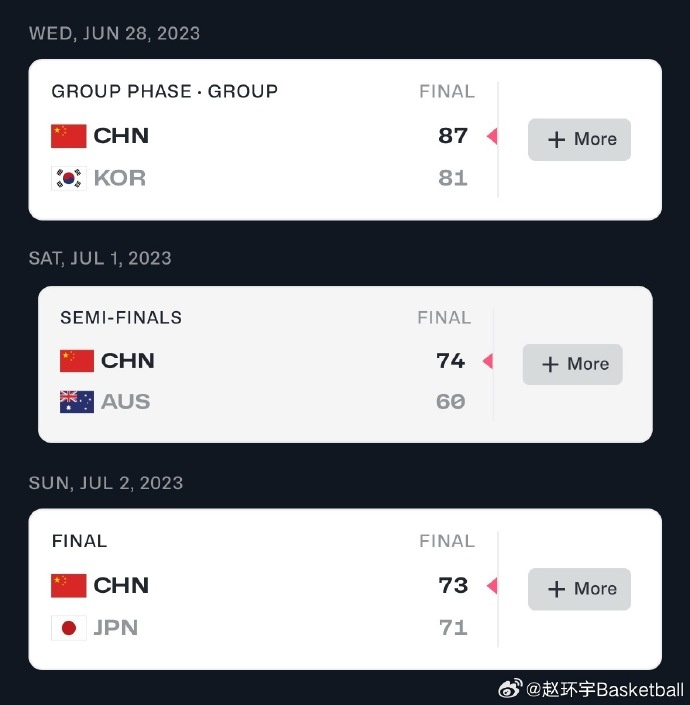
Task: Click the Australia flag icon
Action: [77, 402]
